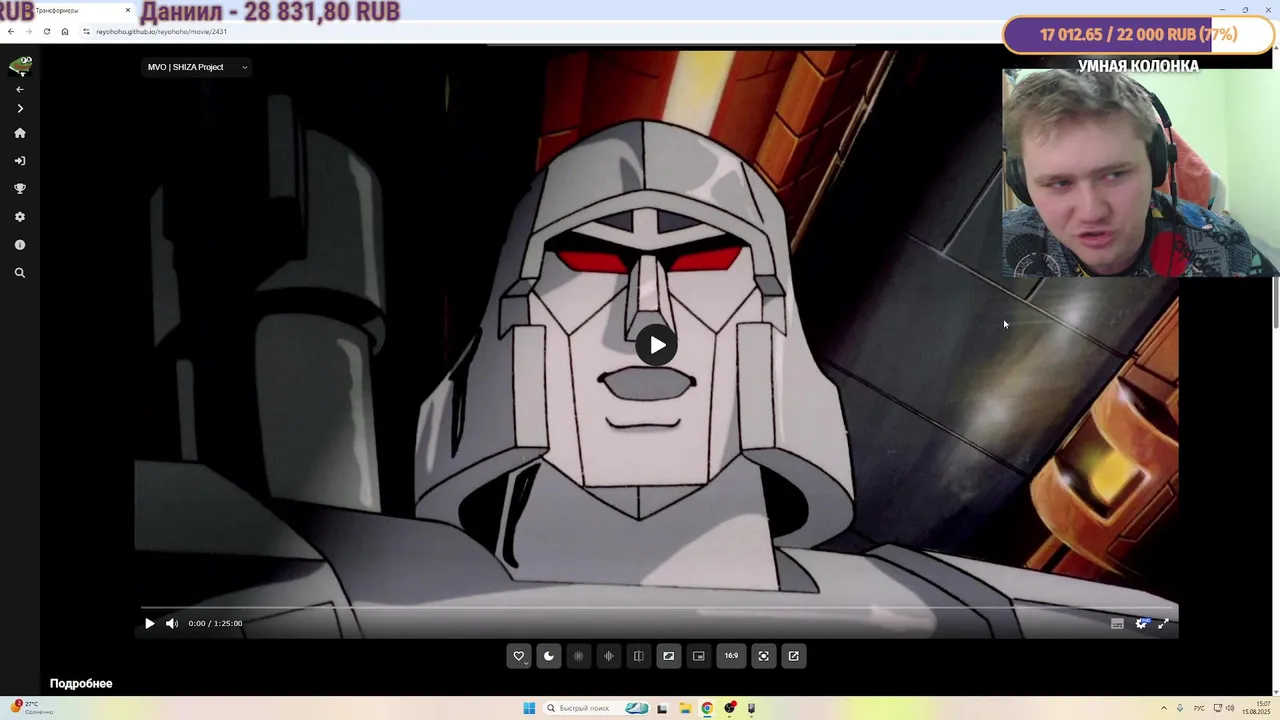Click the browser home button
Screen dimensions: 1280x720
click(x=64, y=31)
